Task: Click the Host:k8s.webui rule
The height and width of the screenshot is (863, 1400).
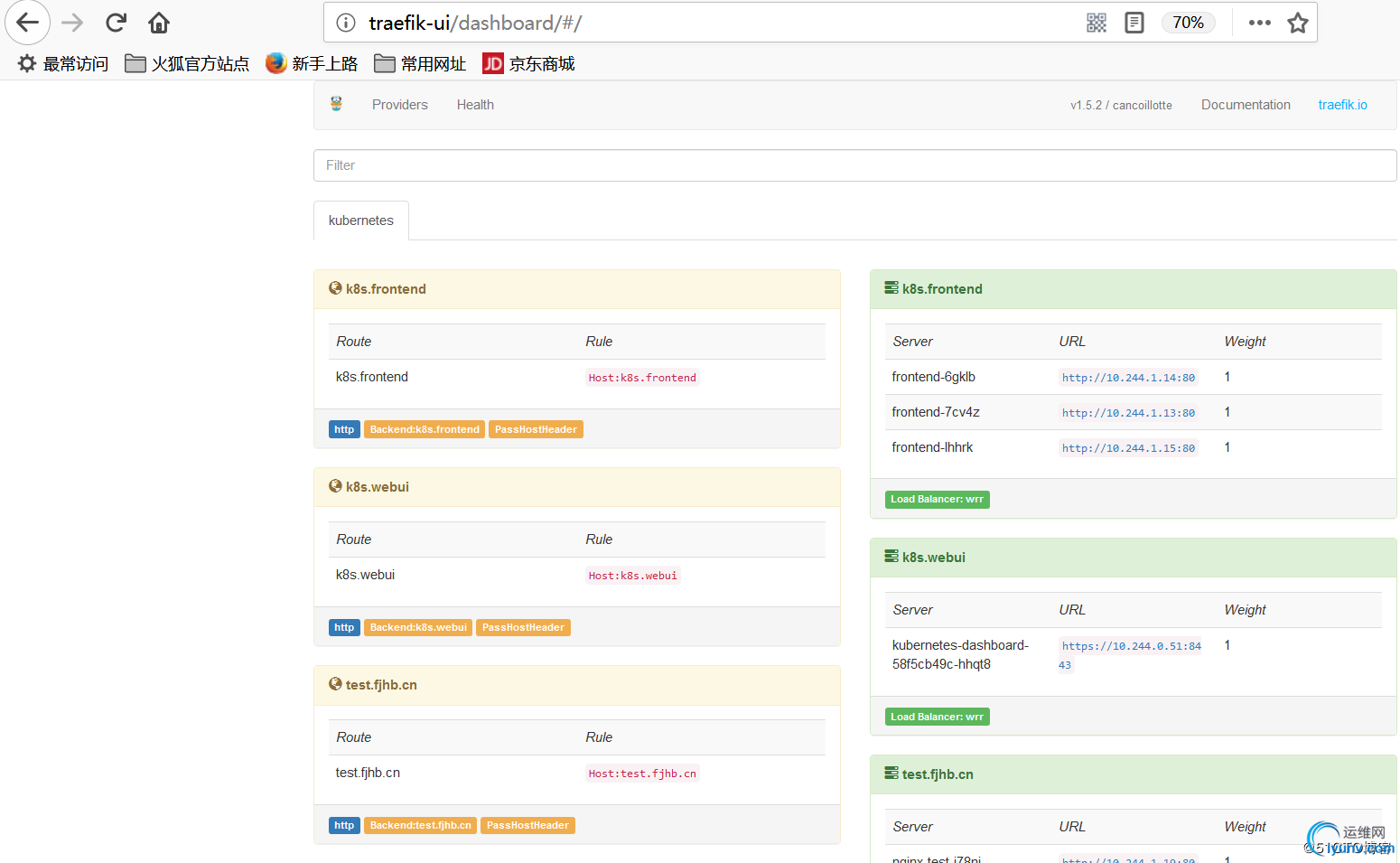Action: point(632,576)
